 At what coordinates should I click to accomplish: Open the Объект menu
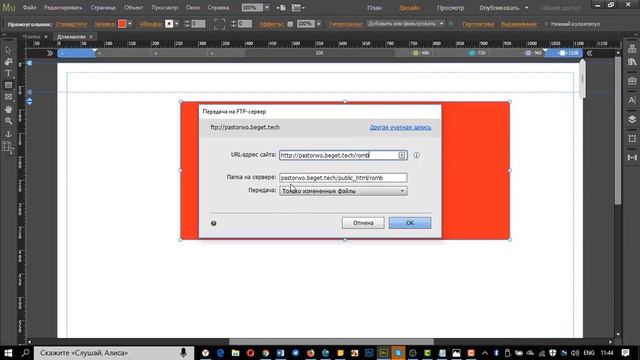pos(133,8)
